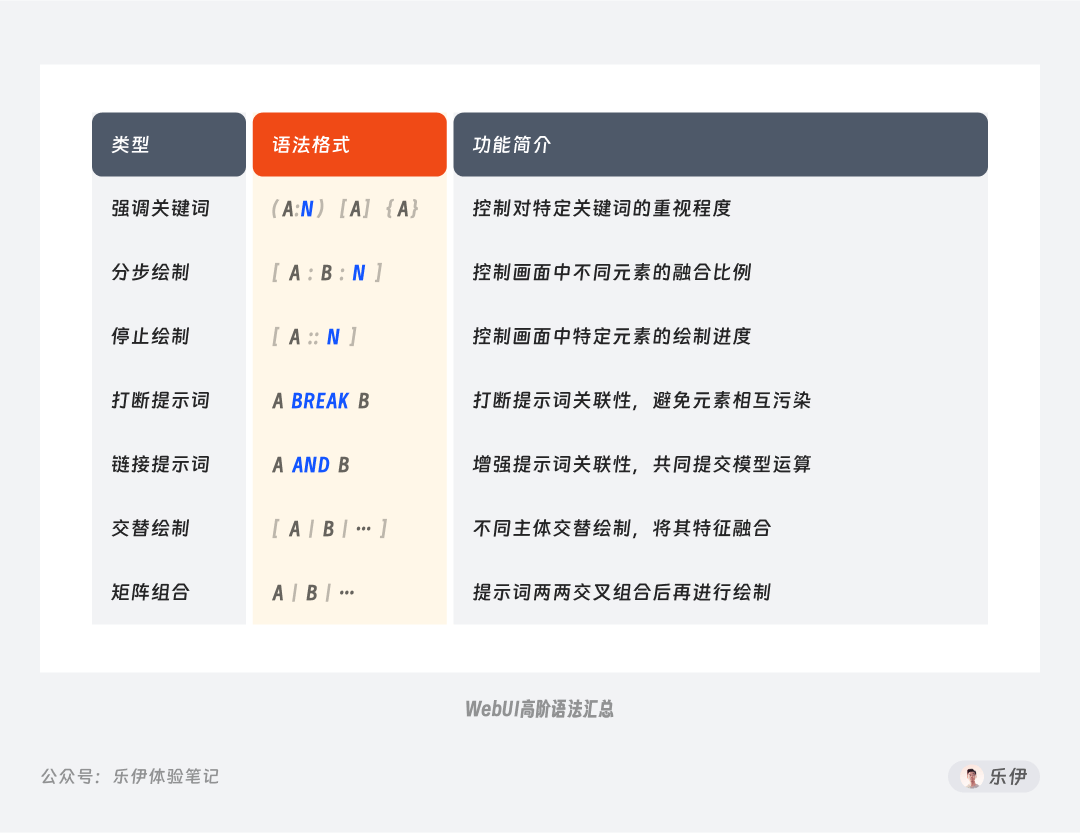Click the [ A : B : N ] syntax
This screenshot has width=1080, height=833.
(327, 273)
